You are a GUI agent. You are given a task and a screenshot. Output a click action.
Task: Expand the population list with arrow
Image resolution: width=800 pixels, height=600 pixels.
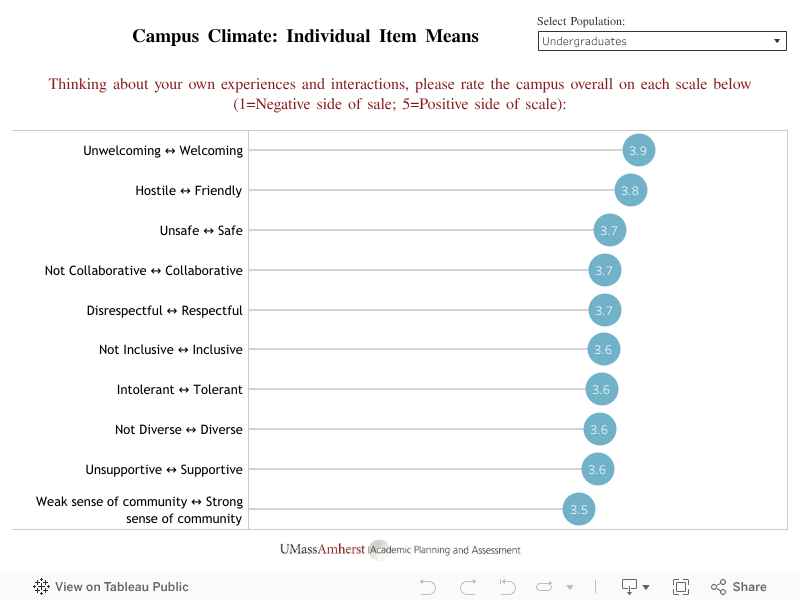pos(778,41)
